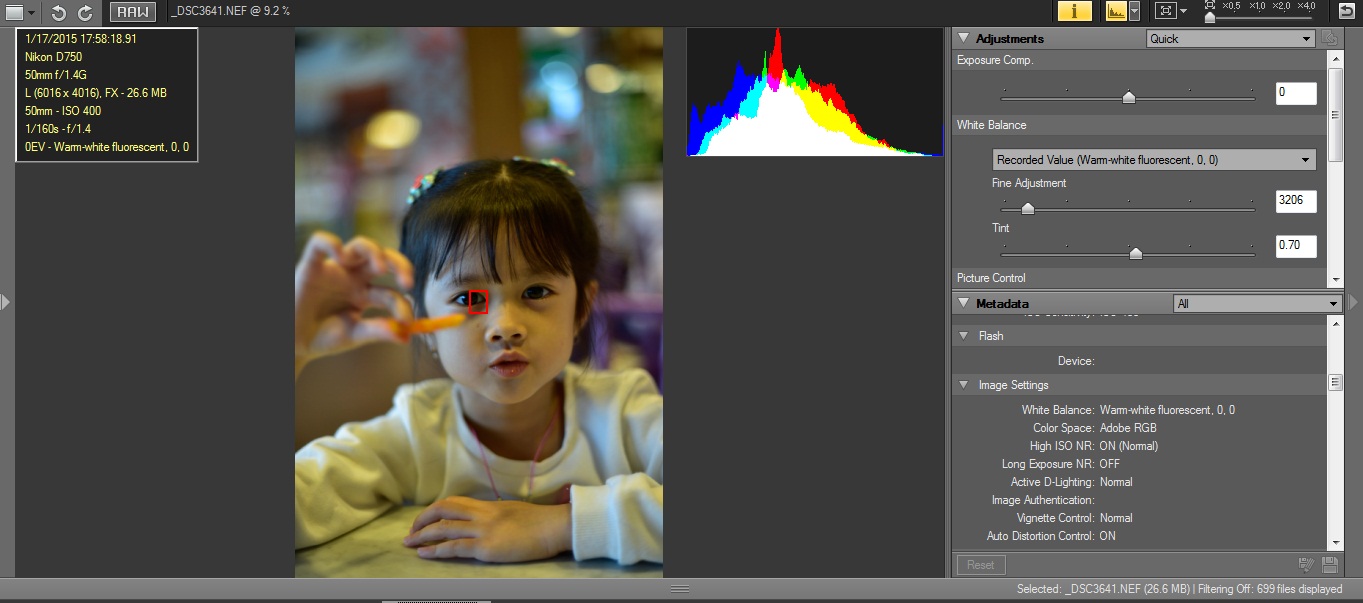
Task: Click the Exposure Comp. slider handle
Action: pos(1129,97)
